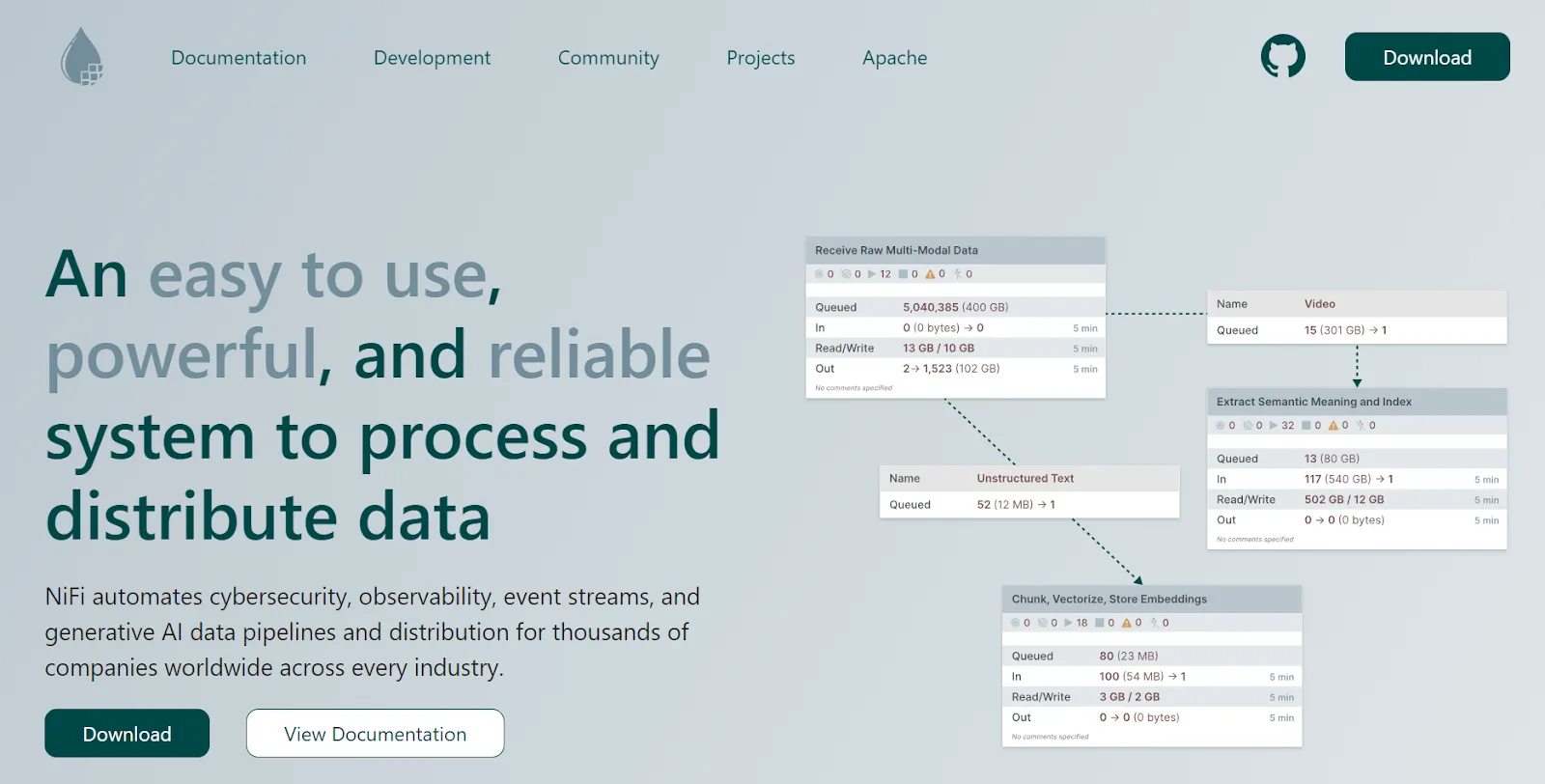Click the "13 GB / 10 GB" Read/Write value

[x=939, y=349]
